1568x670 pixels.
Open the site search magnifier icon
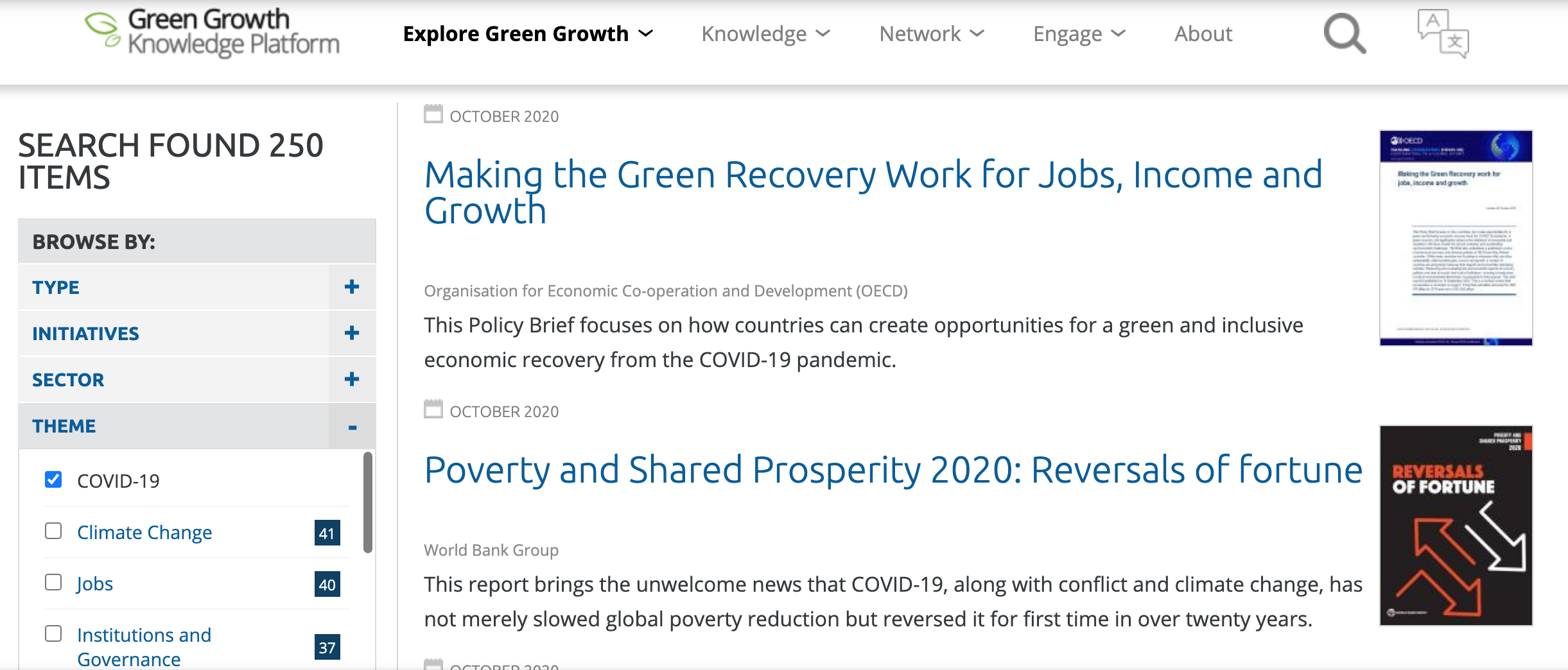[x=1344, y=33]
